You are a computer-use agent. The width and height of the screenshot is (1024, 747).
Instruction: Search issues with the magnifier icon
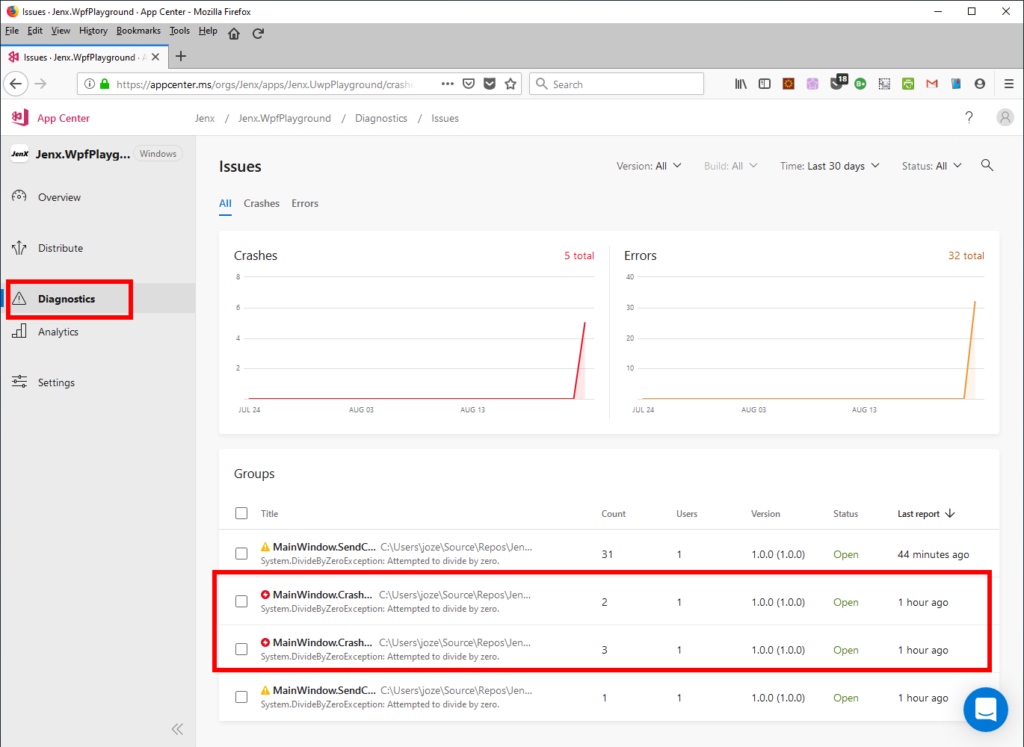coord(987,166)
